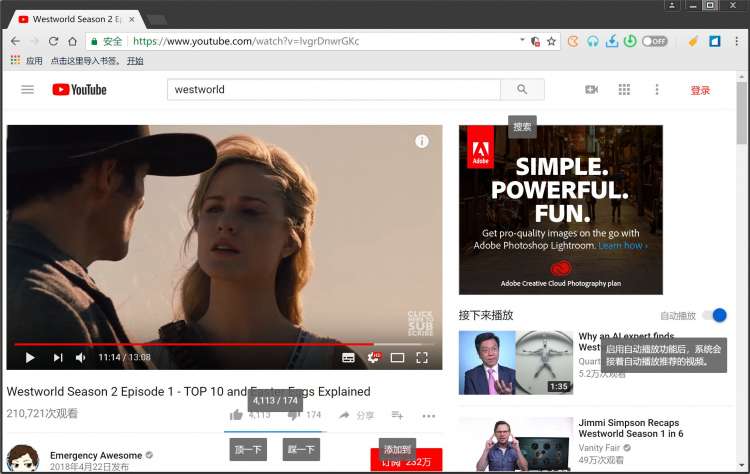Mute the video volume speaker icon

click(x=80, y=357)
